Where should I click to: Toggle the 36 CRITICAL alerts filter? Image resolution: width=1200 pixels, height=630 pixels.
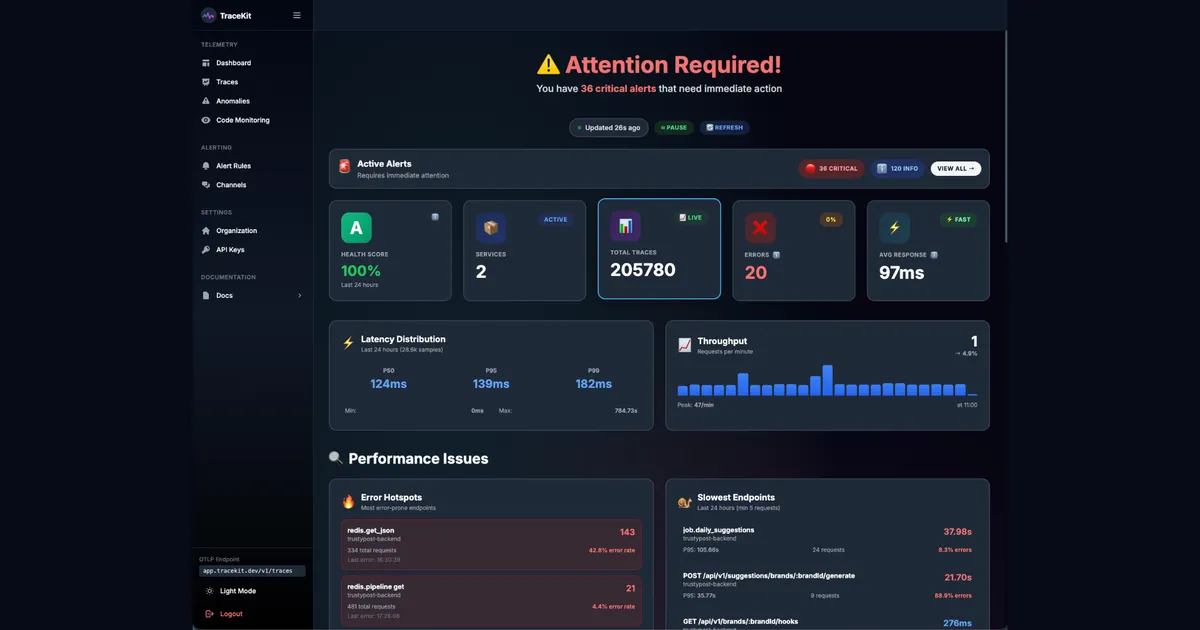831,168
